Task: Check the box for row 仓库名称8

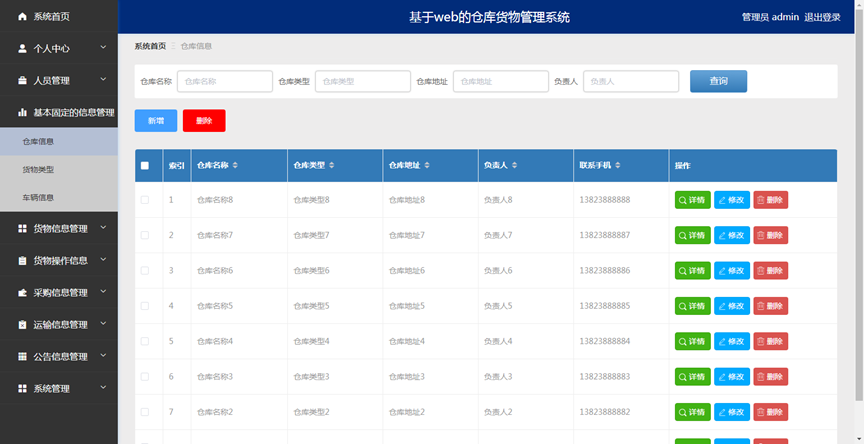Action: [145, 200]
